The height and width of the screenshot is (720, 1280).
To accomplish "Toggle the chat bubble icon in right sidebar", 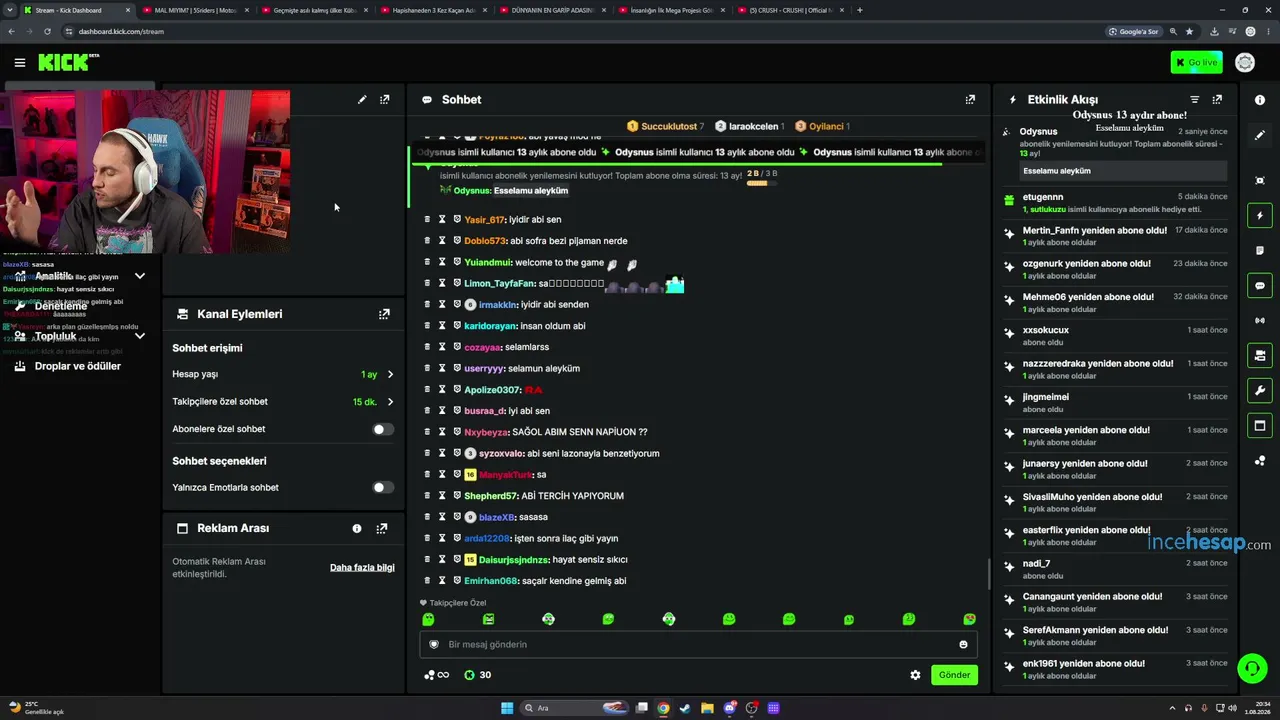I will 1260,286.
